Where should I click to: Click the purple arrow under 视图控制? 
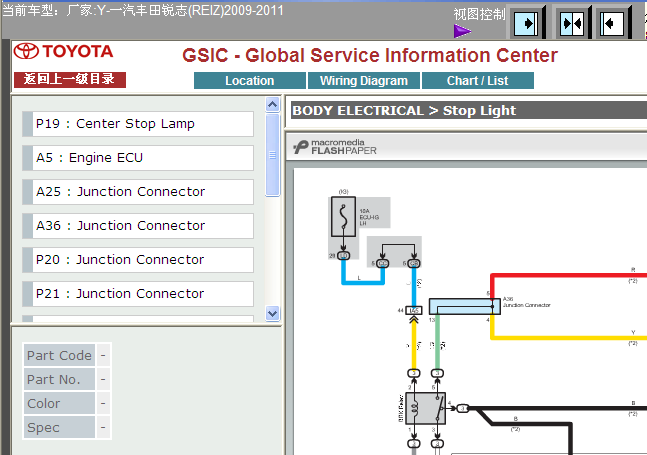point(462,31)
